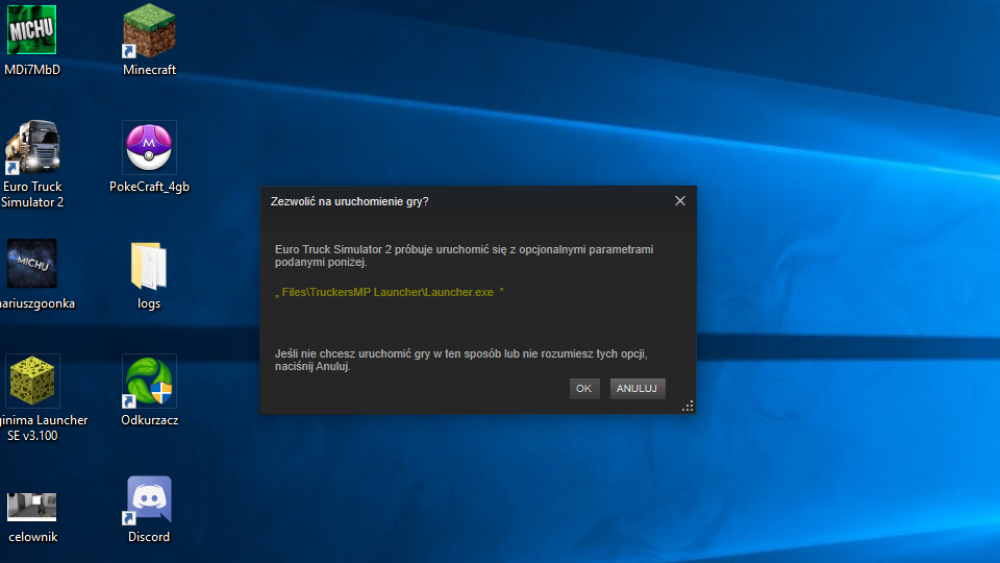Select the MDi7MbD green MICHU icon
This screenshot has width=1000, height=563.
coord(32,30)
